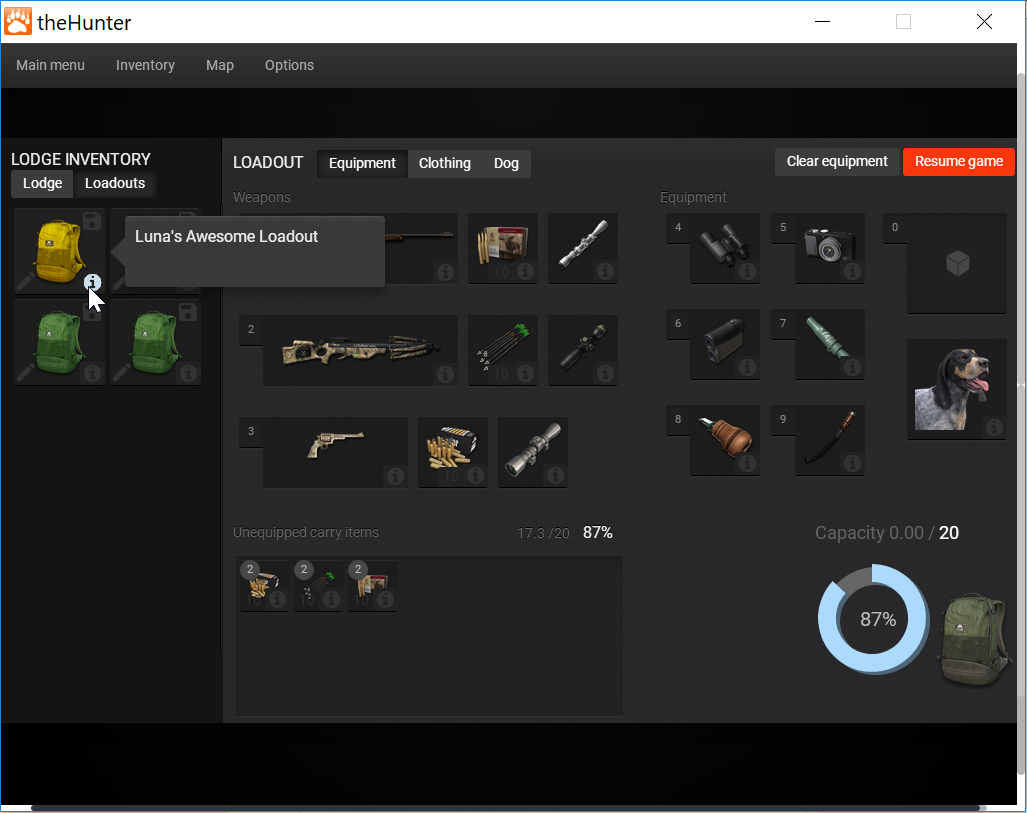The height and width of the screenshot is (813, 1027).
Task: Select the yellow backpack loadout
Action: pyautogui.click(x=60, y=252)
